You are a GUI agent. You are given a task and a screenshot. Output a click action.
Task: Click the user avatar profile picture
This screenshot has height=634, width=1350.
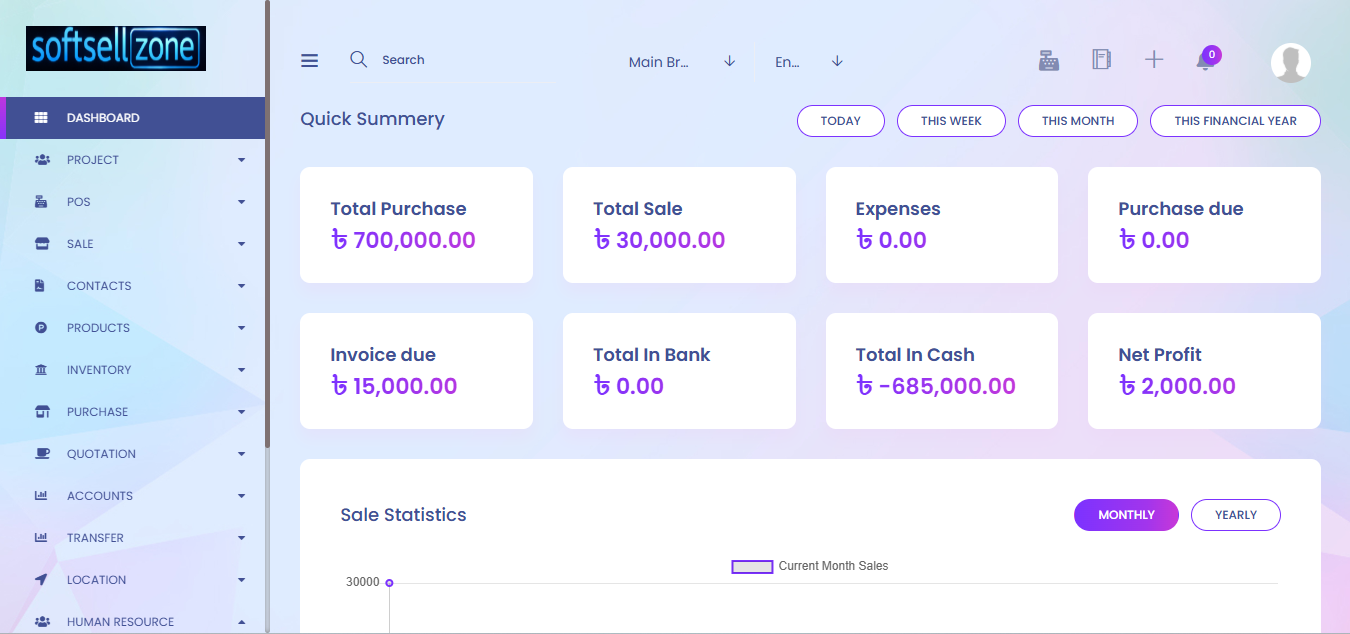(1290, 62)
